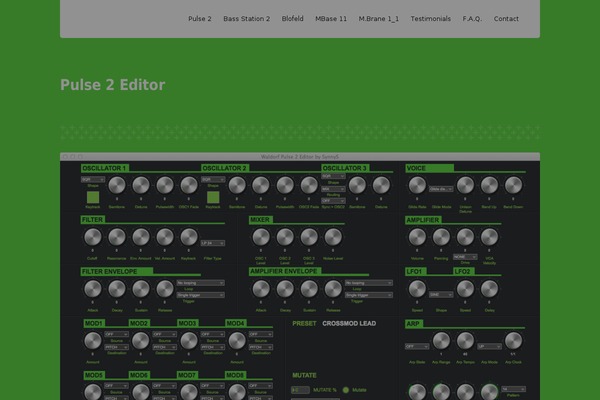Open the Glide Mode dropdown

click(441, 189)
